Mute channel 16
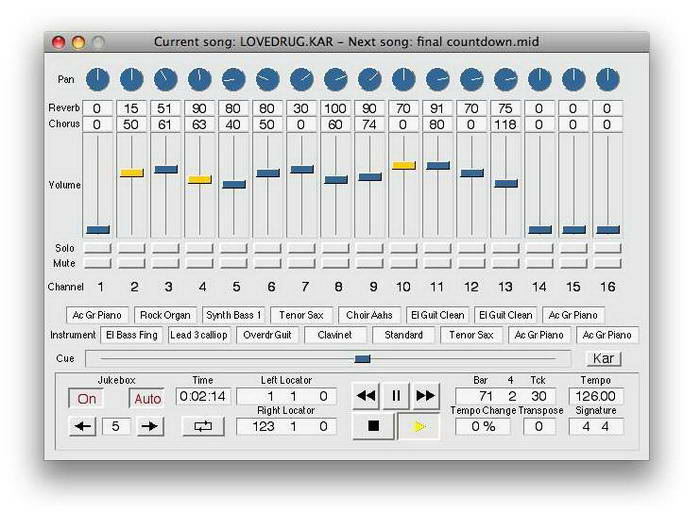The width and height of the screenshot is (700, 512). pyautogui.click(x=607, y=264)
